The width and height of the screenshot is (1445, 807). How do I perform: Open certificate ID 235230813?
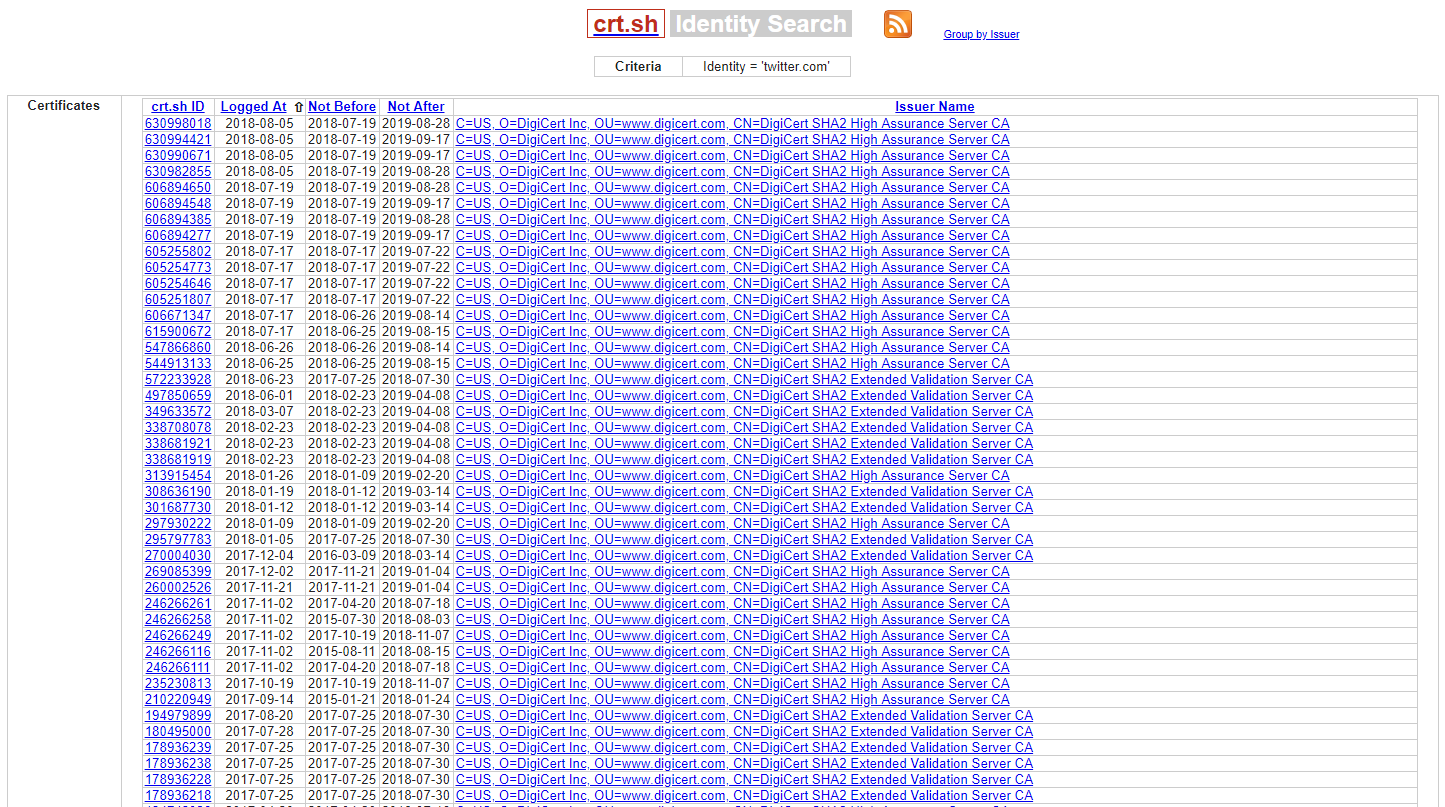(178, 684)
